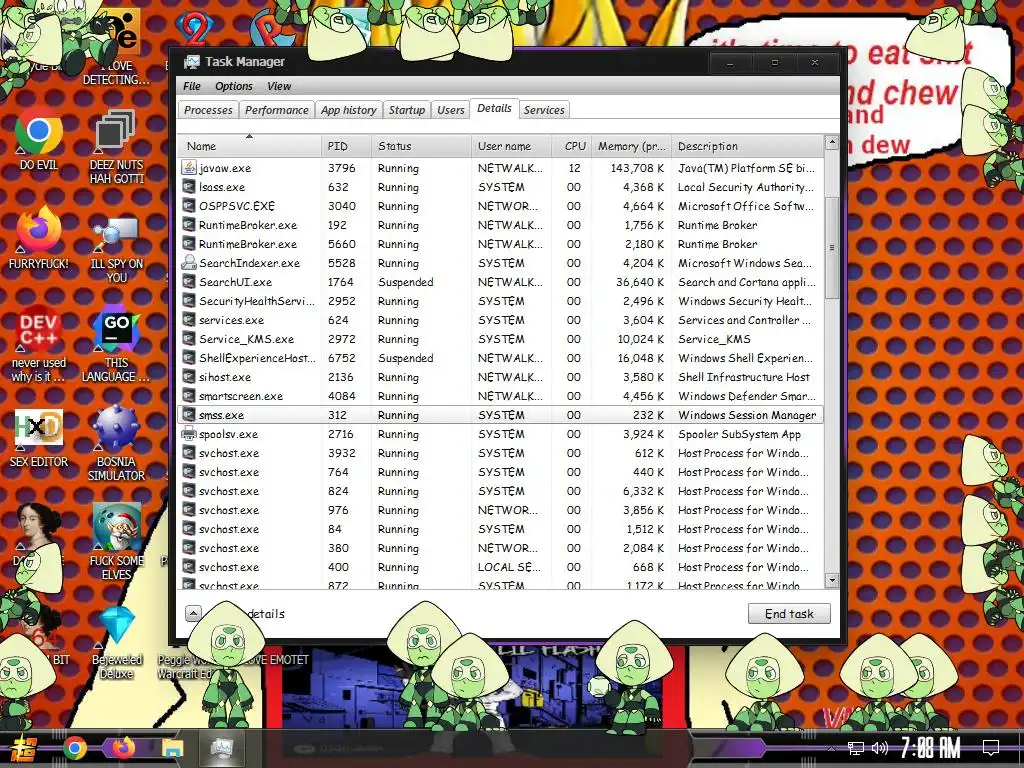The width and height of the screenshot is (1024, 768).
Task: Click the 143,708 K memory value
Action: click(637, 168)
